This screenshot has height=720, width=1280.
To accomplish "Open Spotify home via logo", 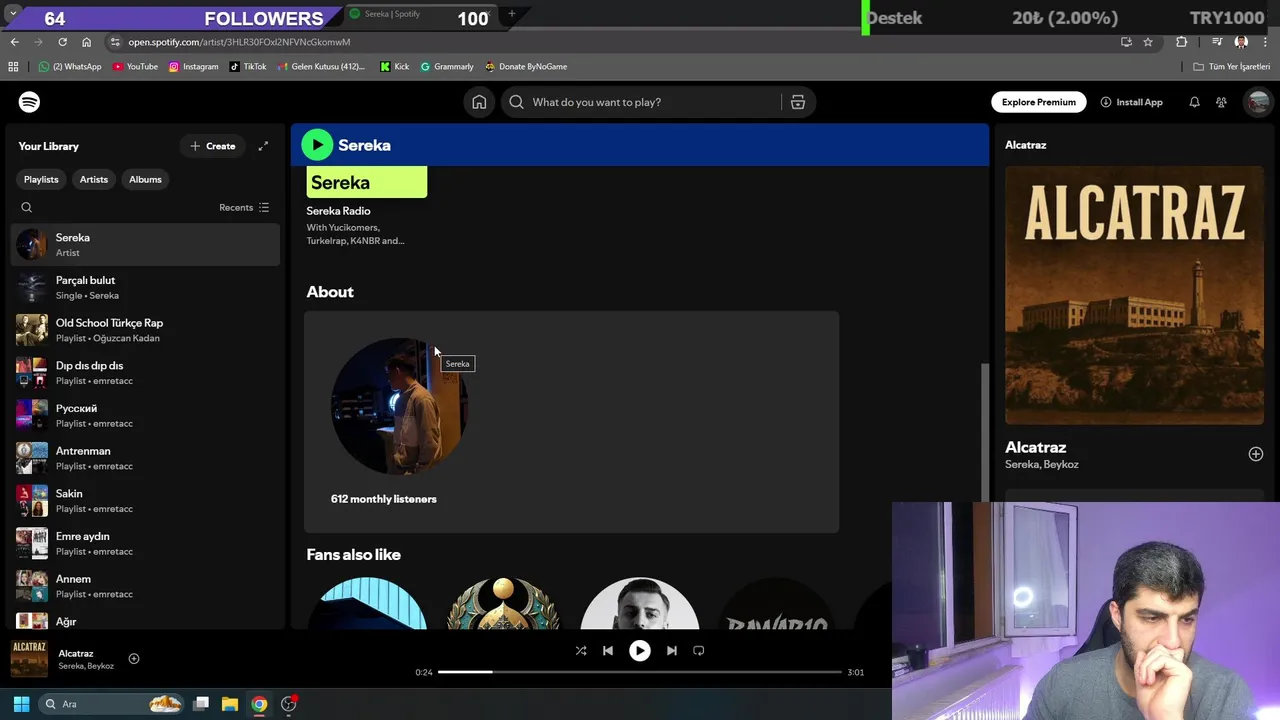I will (x=29, y=102).
